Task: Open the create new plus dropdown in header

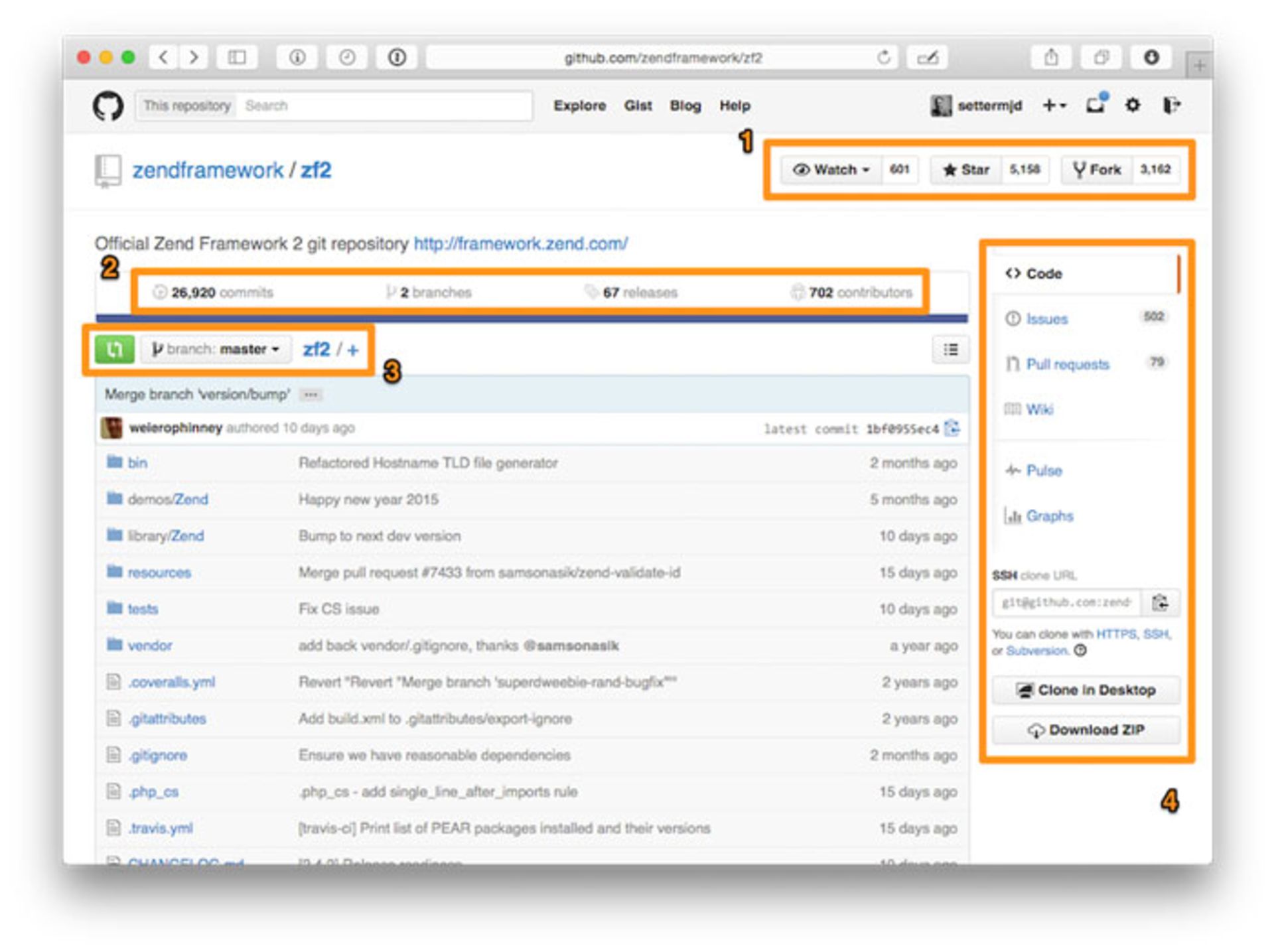Action: click(1054, 105)
